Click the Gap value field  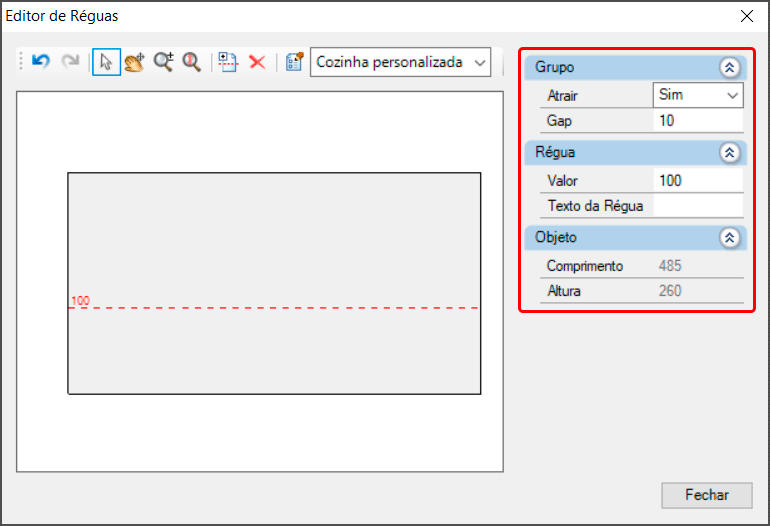coord(697,121)
